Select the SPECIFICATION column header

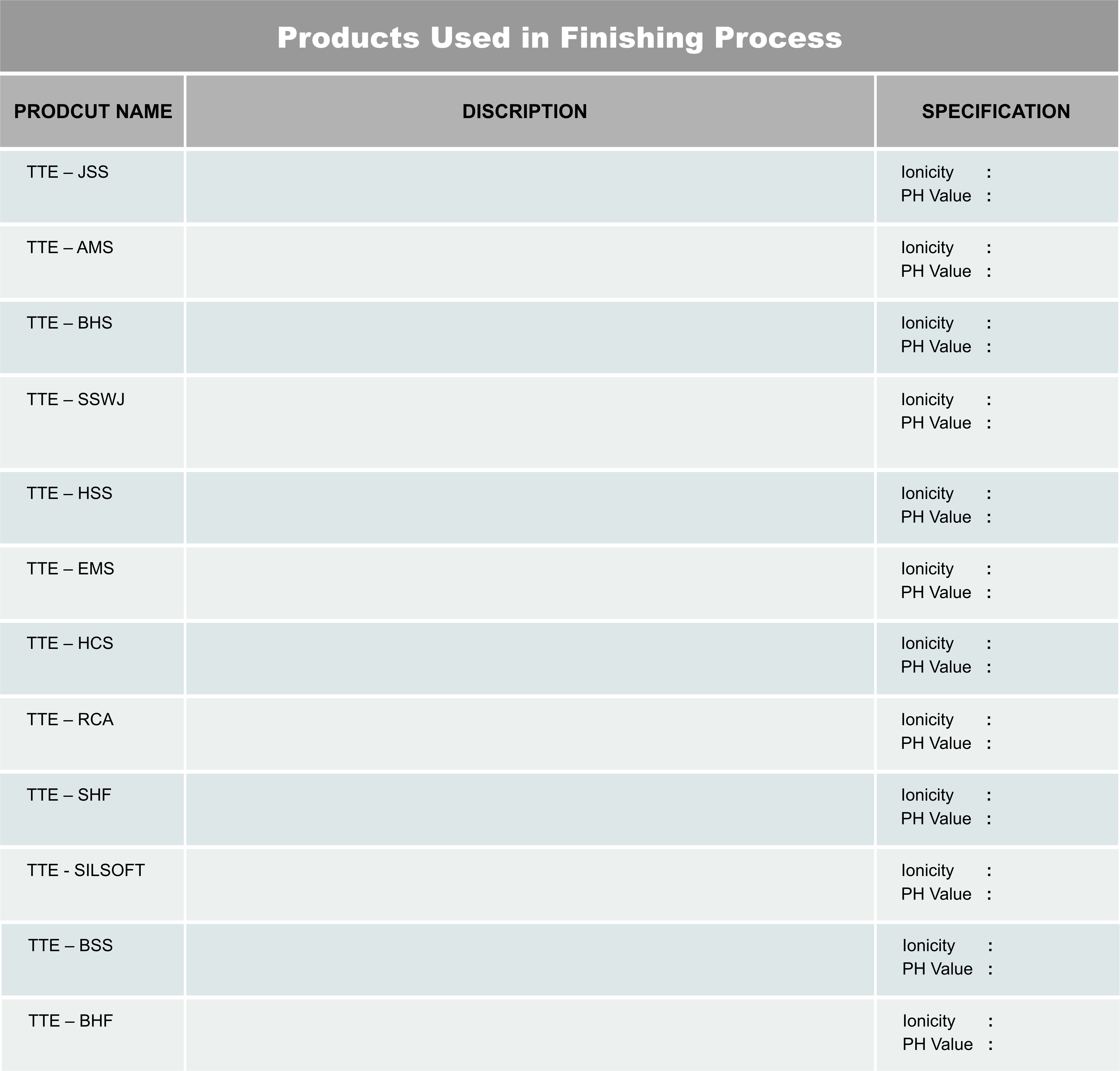tap(996, 111)
